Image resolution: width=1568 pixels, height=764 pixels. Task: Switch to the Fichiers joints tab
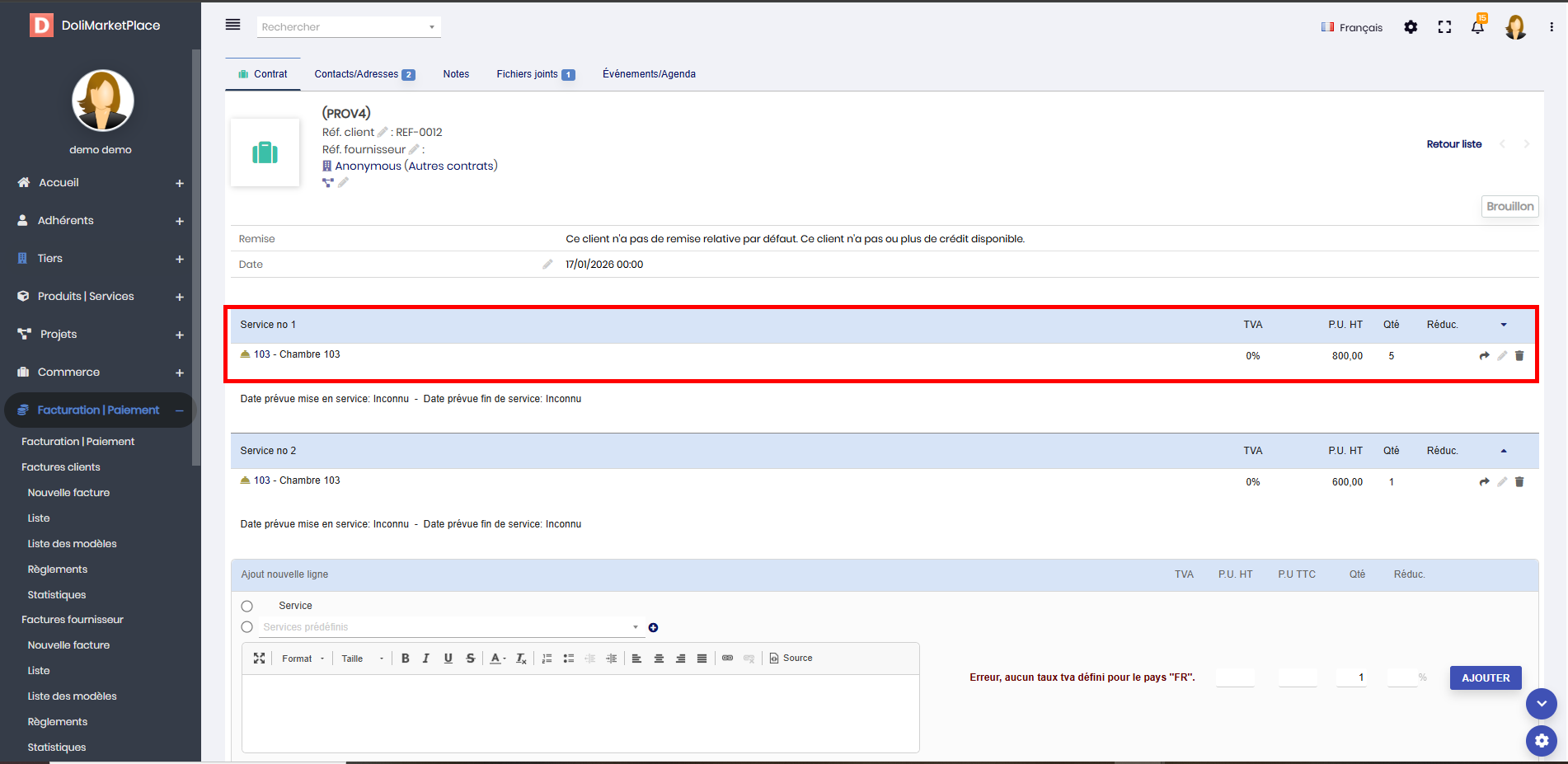coord(536,74)
